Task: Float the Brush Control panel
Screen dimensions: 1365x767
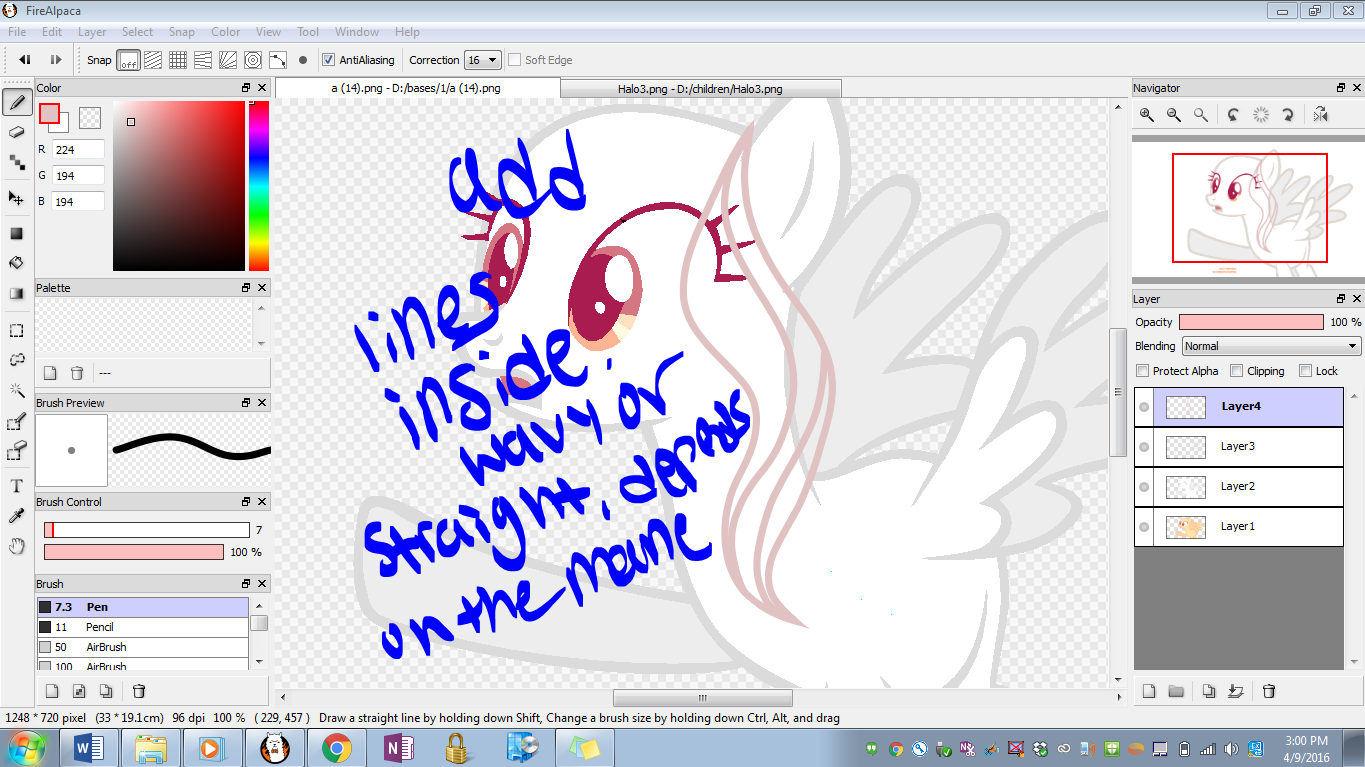Action: tap(246, 502)
